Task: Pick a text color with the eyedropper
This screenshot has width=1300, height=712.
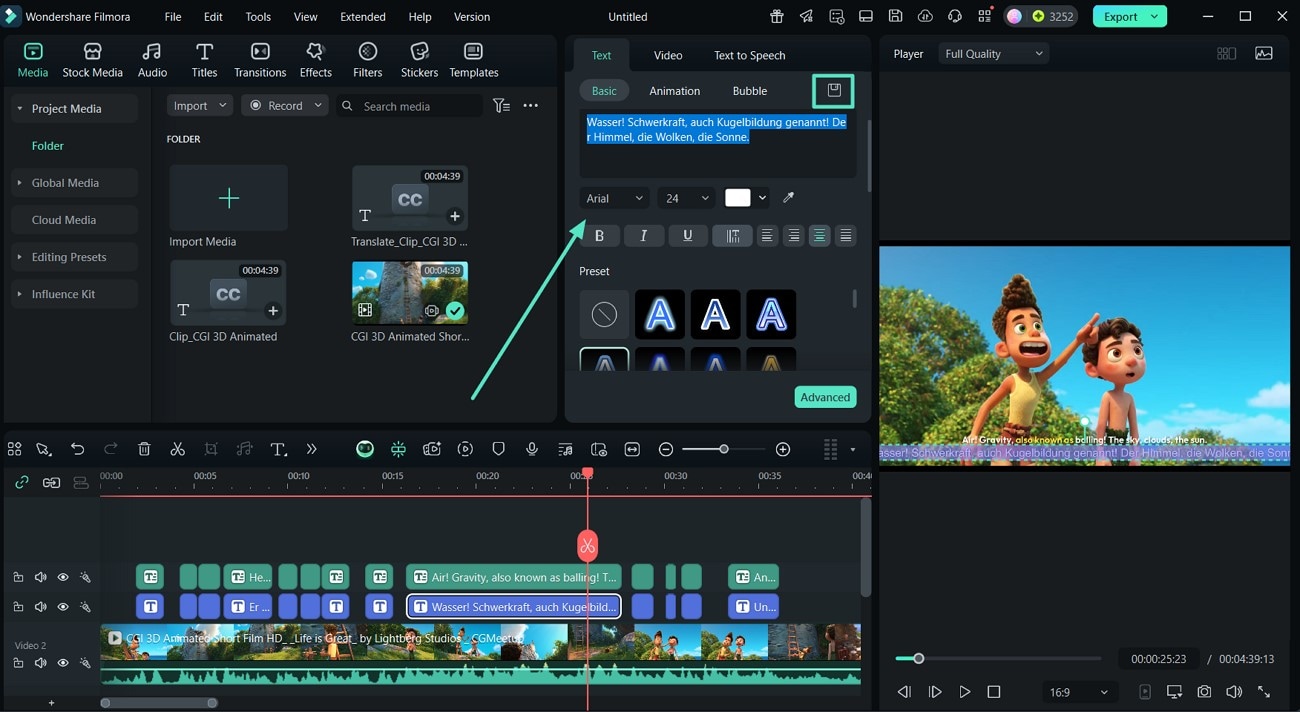Action: coord(788,198)
